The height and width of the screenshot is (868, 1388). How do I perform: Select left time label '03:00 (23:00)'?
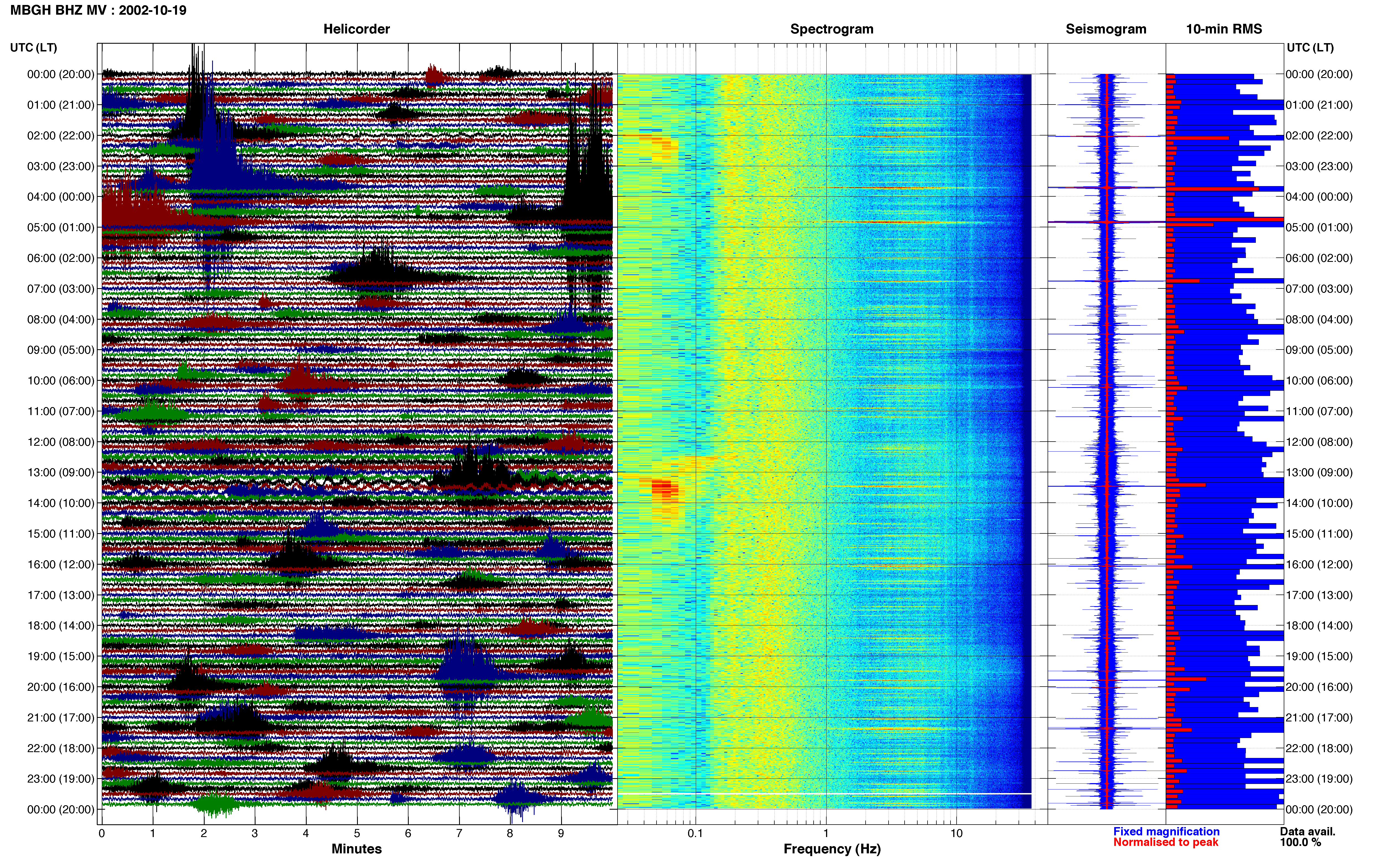61,166
